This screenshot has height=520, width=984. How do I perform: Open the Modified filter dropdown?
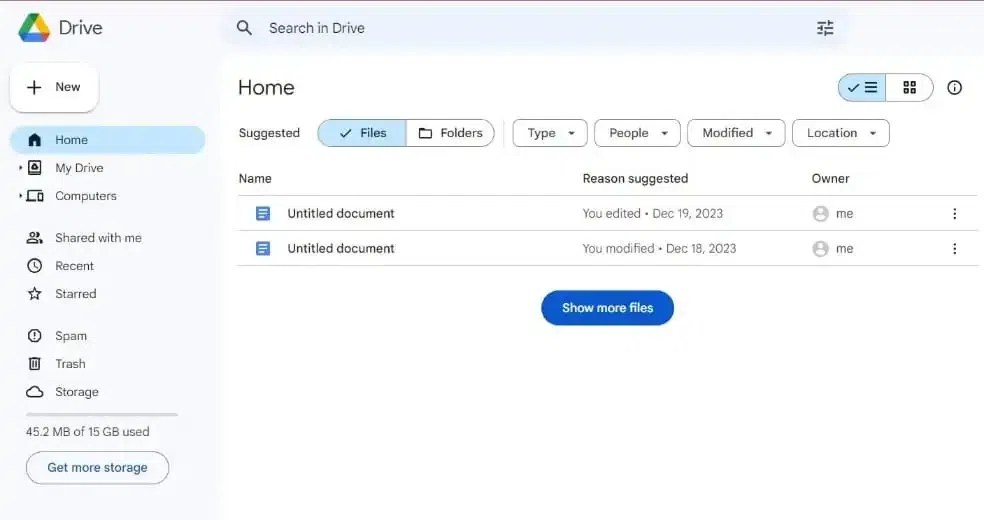736,133
